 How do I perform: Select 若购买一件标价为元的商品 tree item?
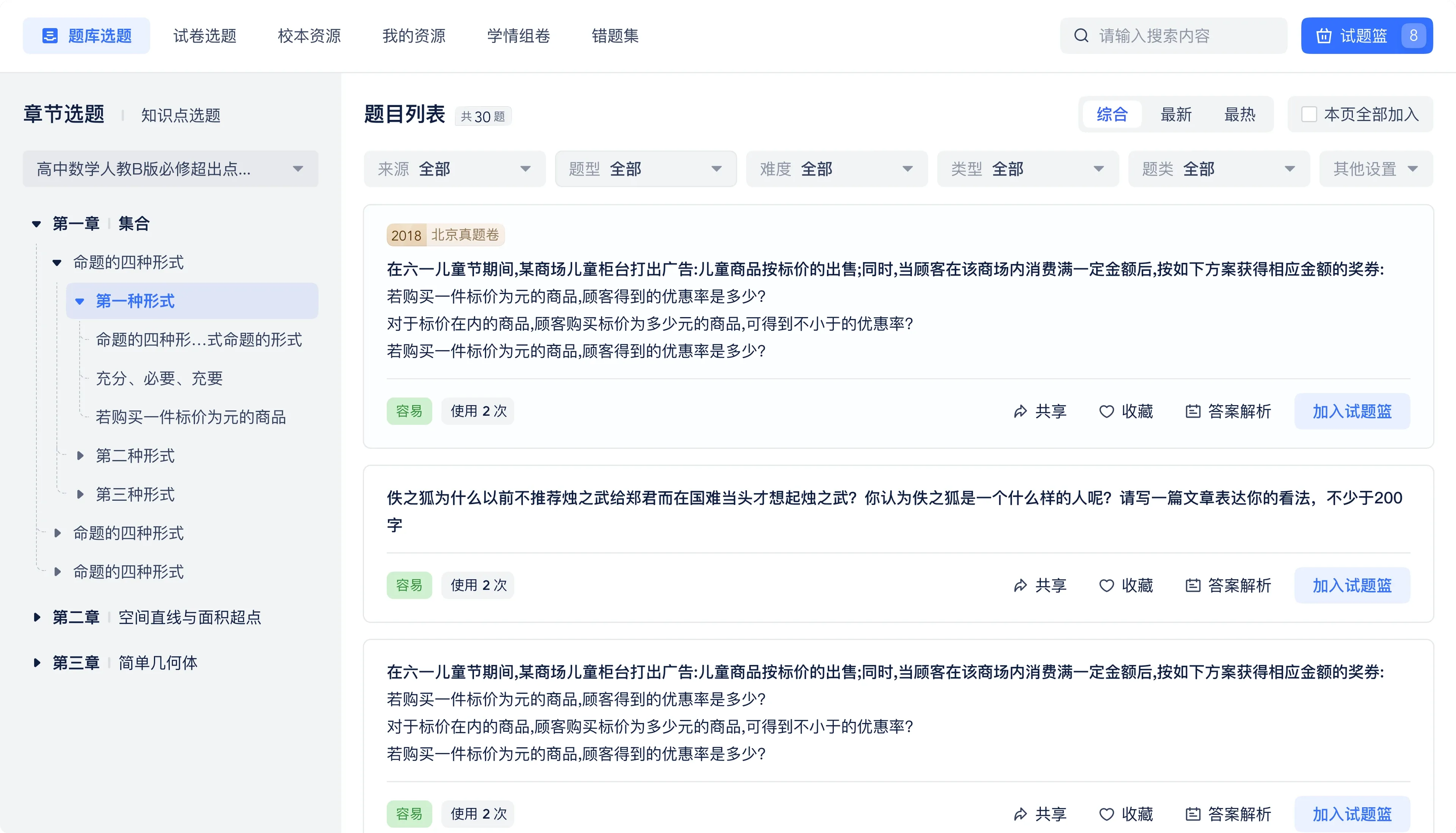click(190, 417)
